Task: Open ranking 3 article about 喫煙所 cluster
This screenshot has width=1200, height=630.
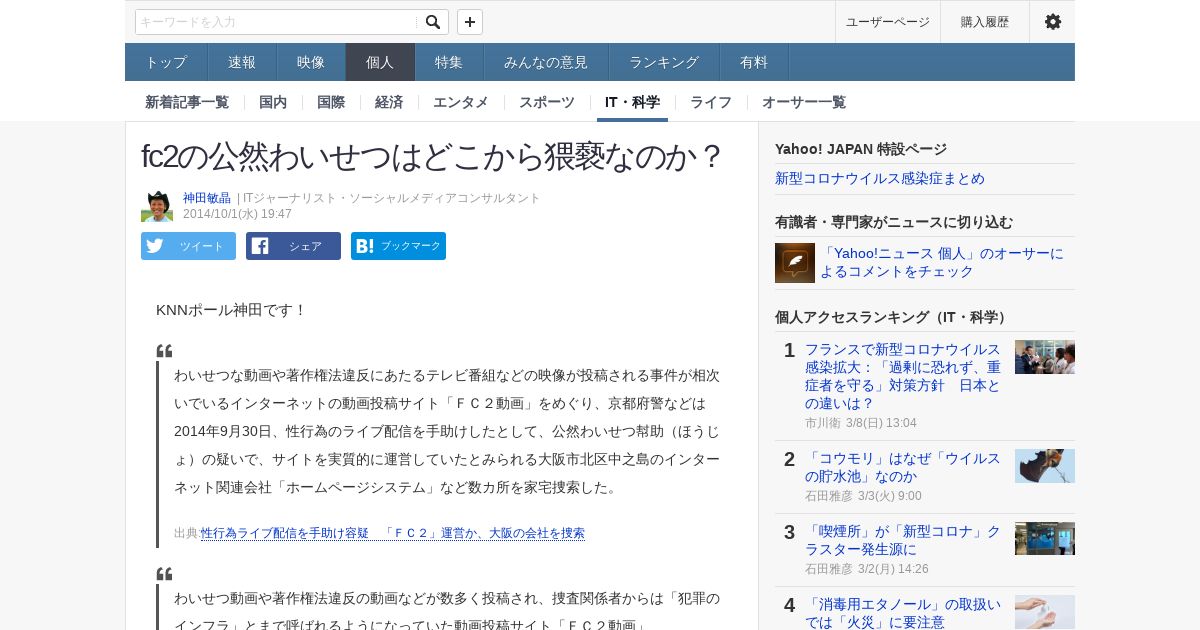Action: coord(903,540)
